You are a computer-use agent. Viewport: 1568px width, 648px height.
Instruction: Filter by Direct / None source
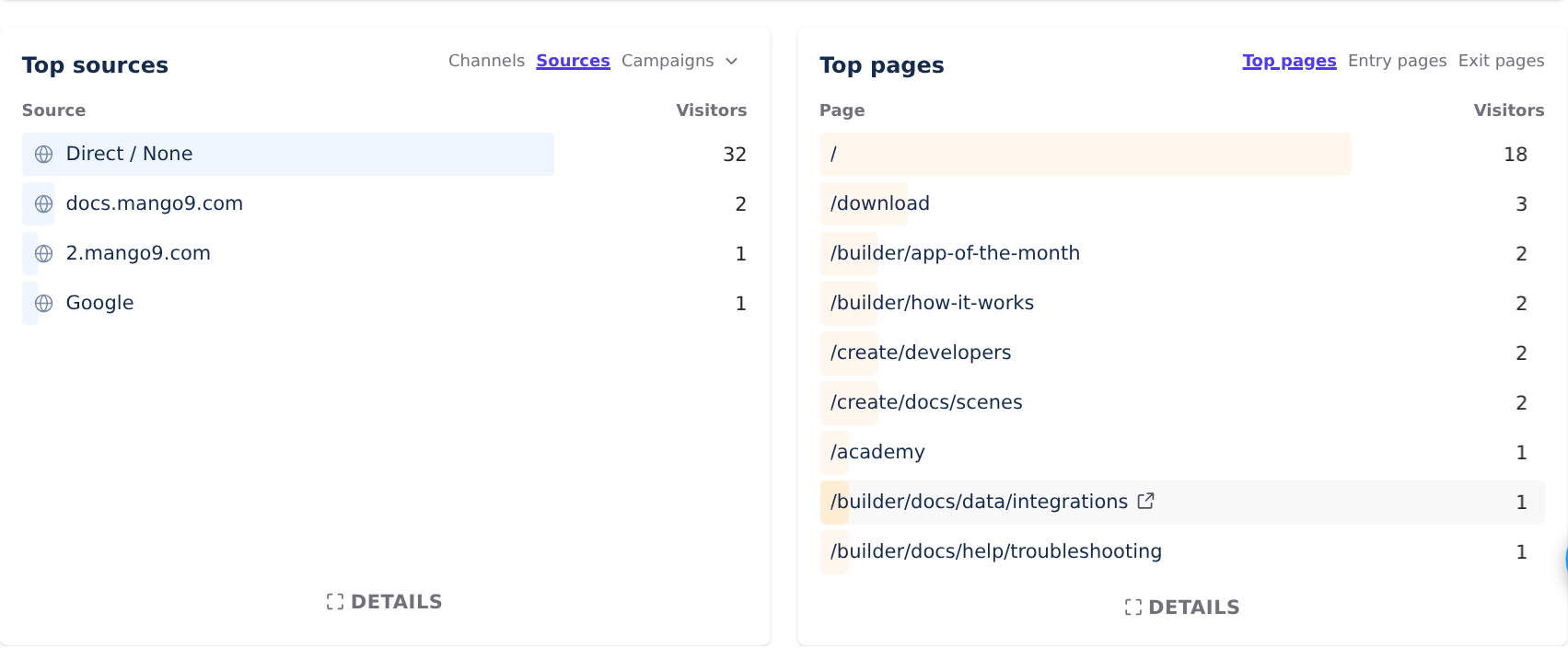(129, 154)
